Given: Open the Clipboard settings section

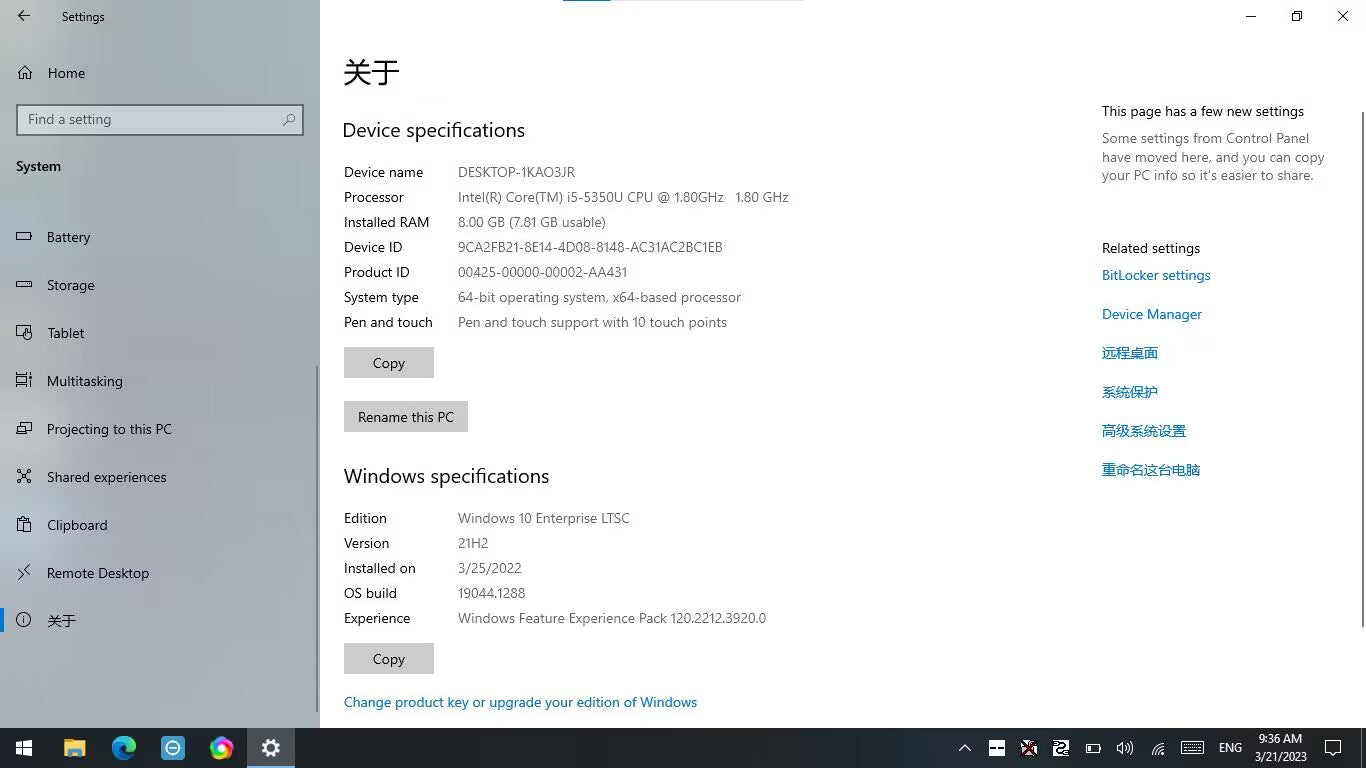Looking at the screenshot, I should (x=77, y=525).
